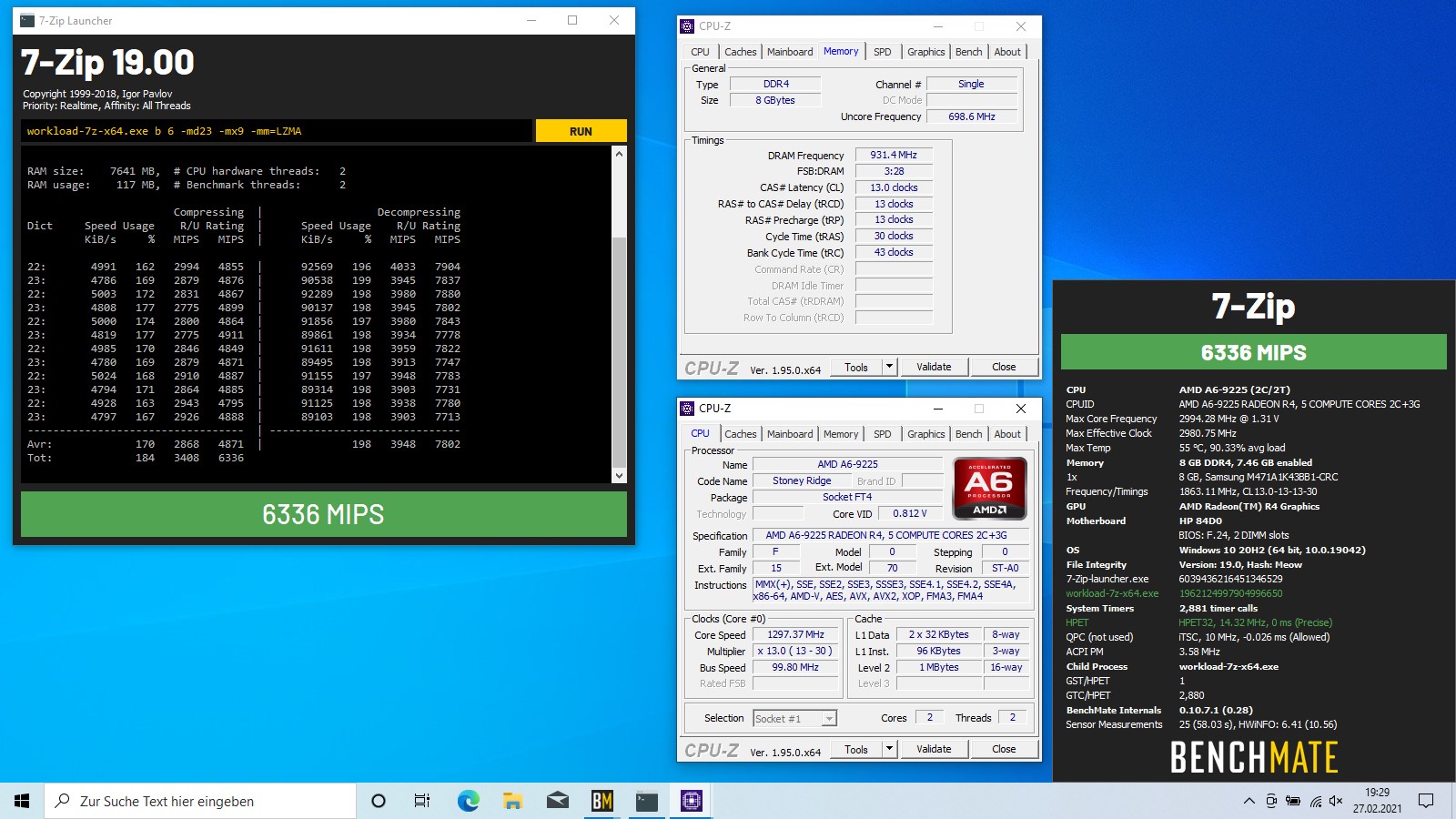Open Bench tab in top CPU-Z window

(x=968, y=52)
